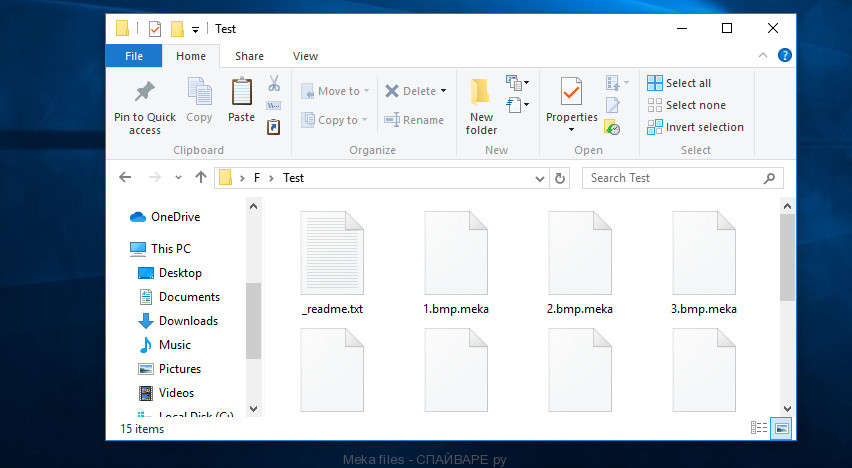Switch to Large icons view in status bar
The height and width of the screenshot is (468, 852).
point(782,428)
